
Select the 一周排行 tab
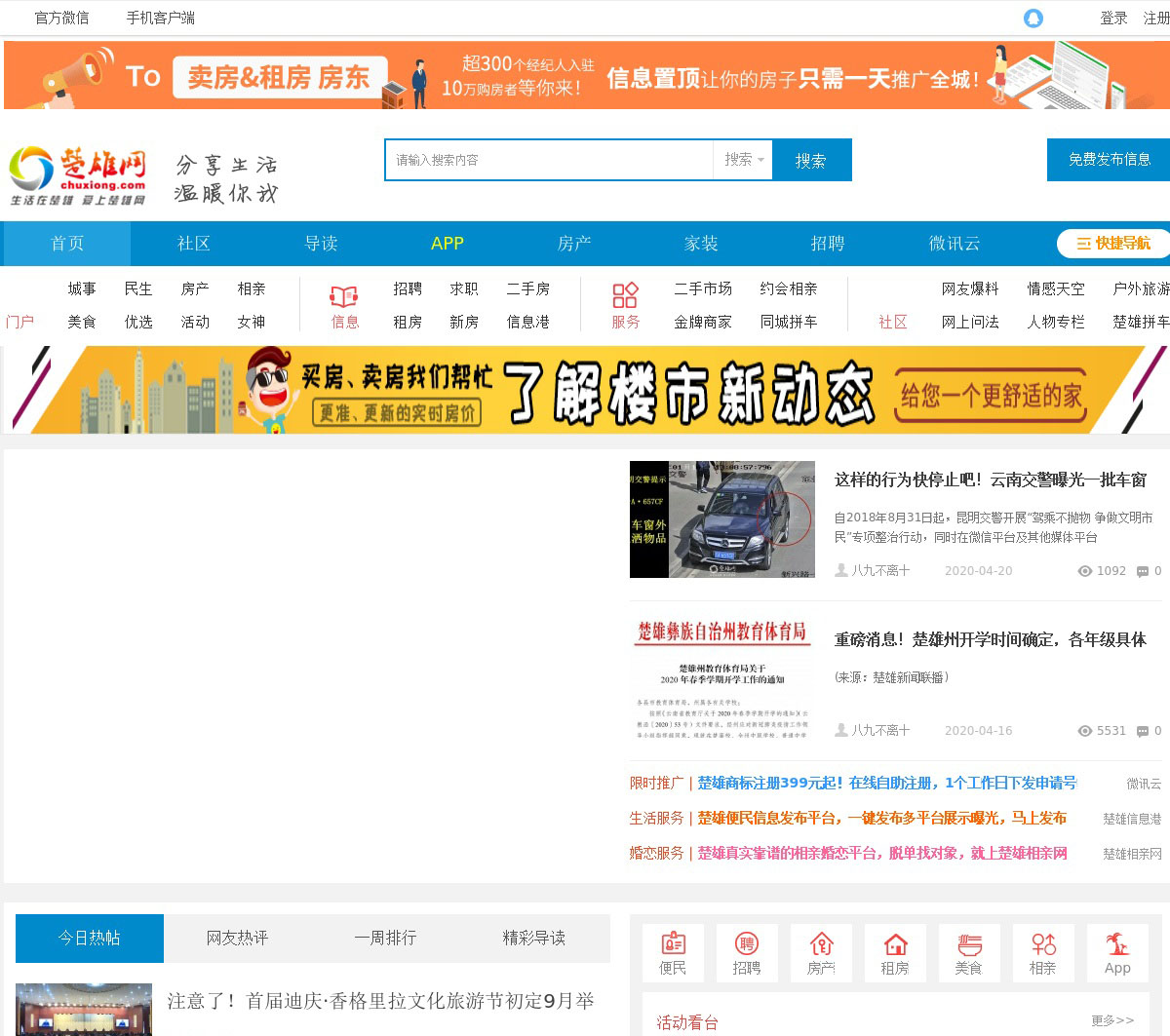pyautogui.click(x=385, y=939)
